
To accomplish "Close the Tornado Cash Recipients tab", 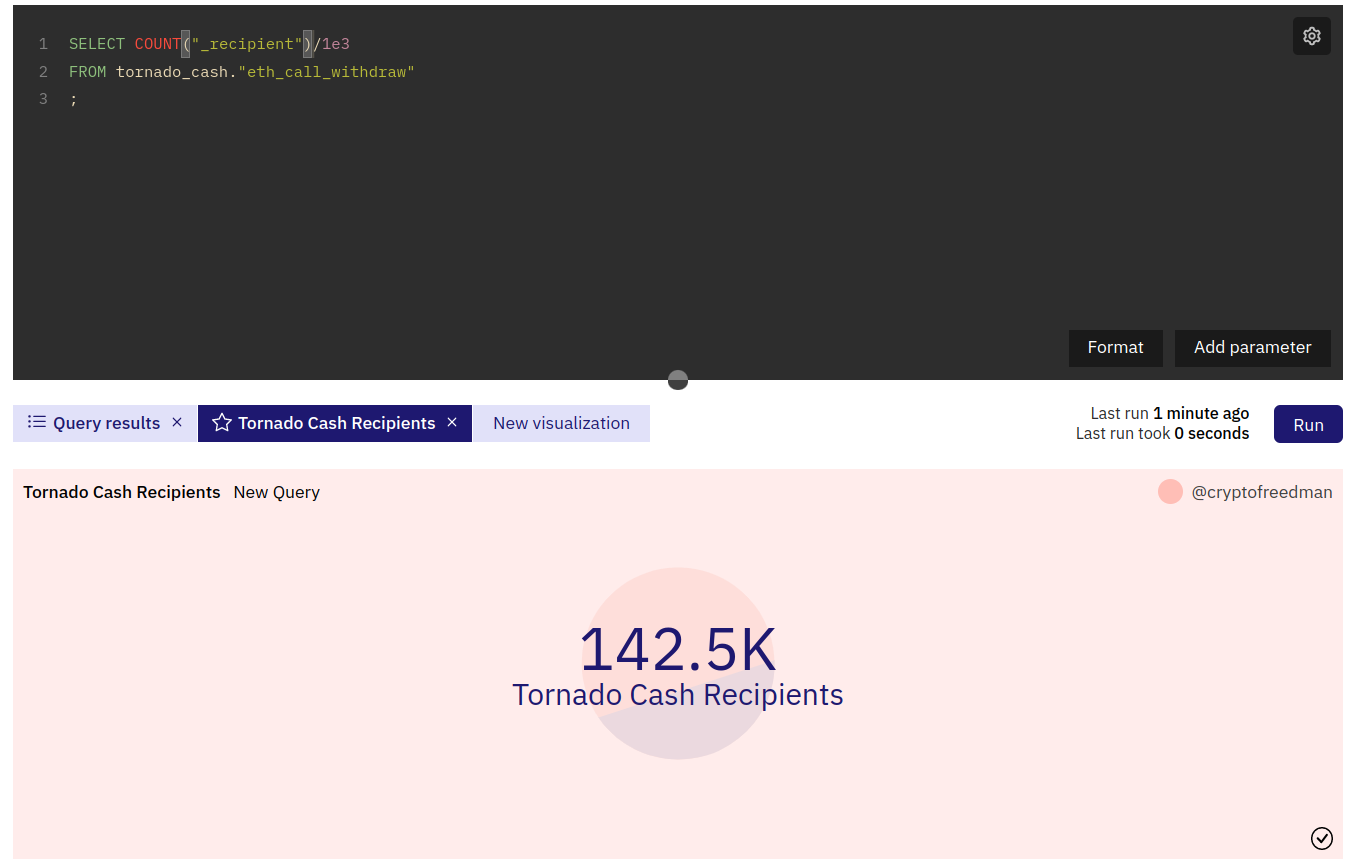I will (452, 422).
